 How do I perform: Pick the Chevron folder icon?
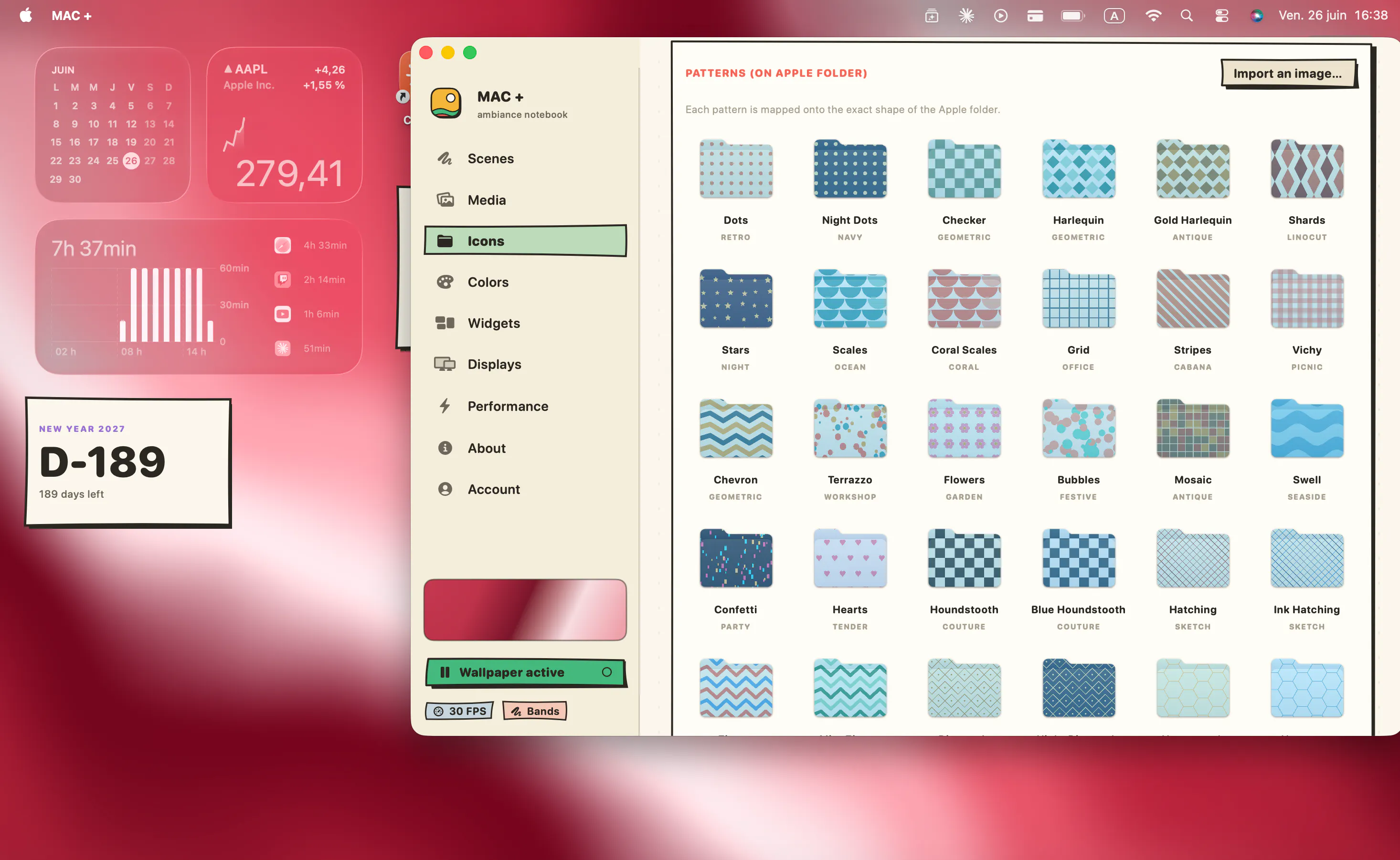click(736, 428)
